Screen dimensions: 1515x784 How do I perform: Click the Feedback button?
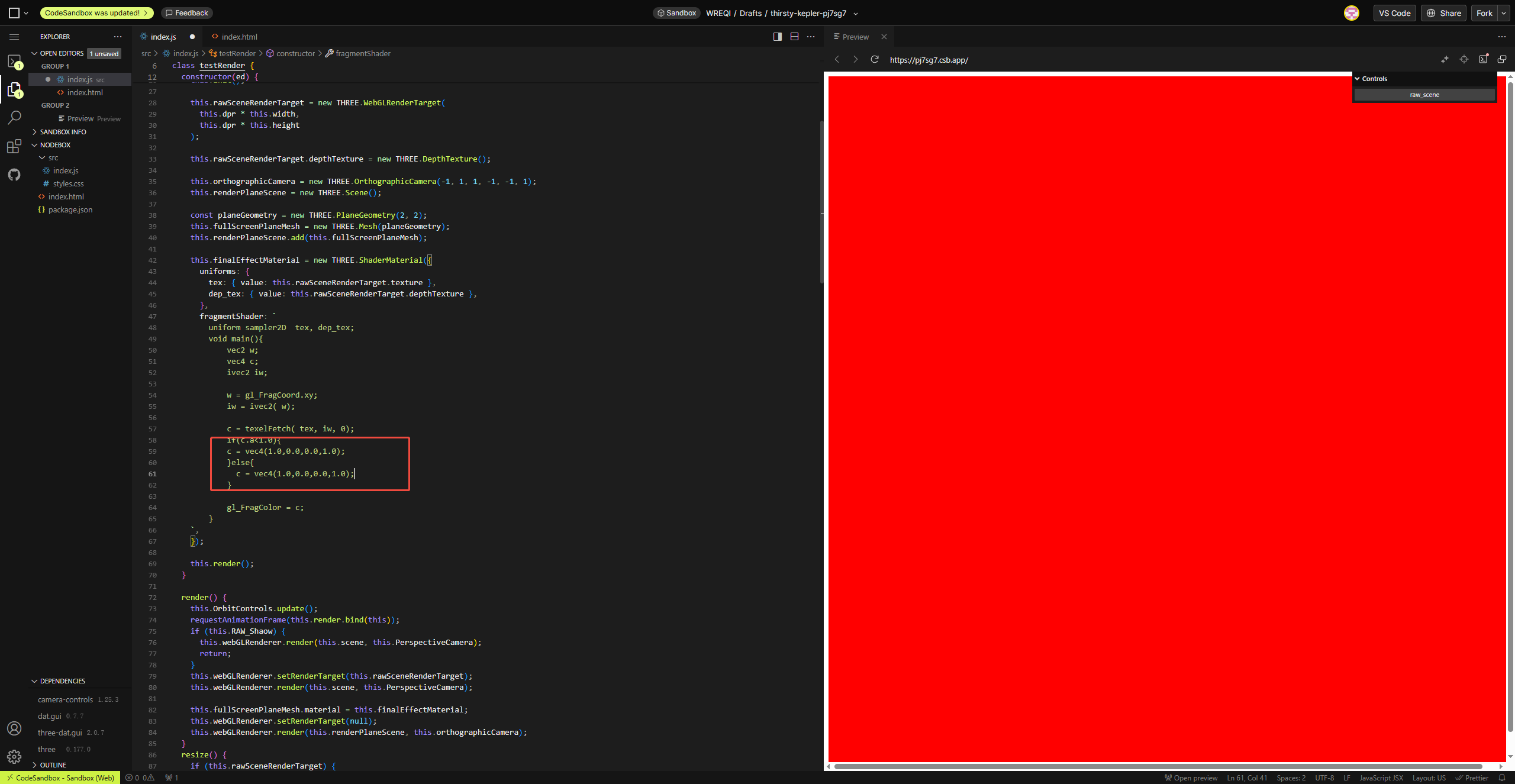187,13
